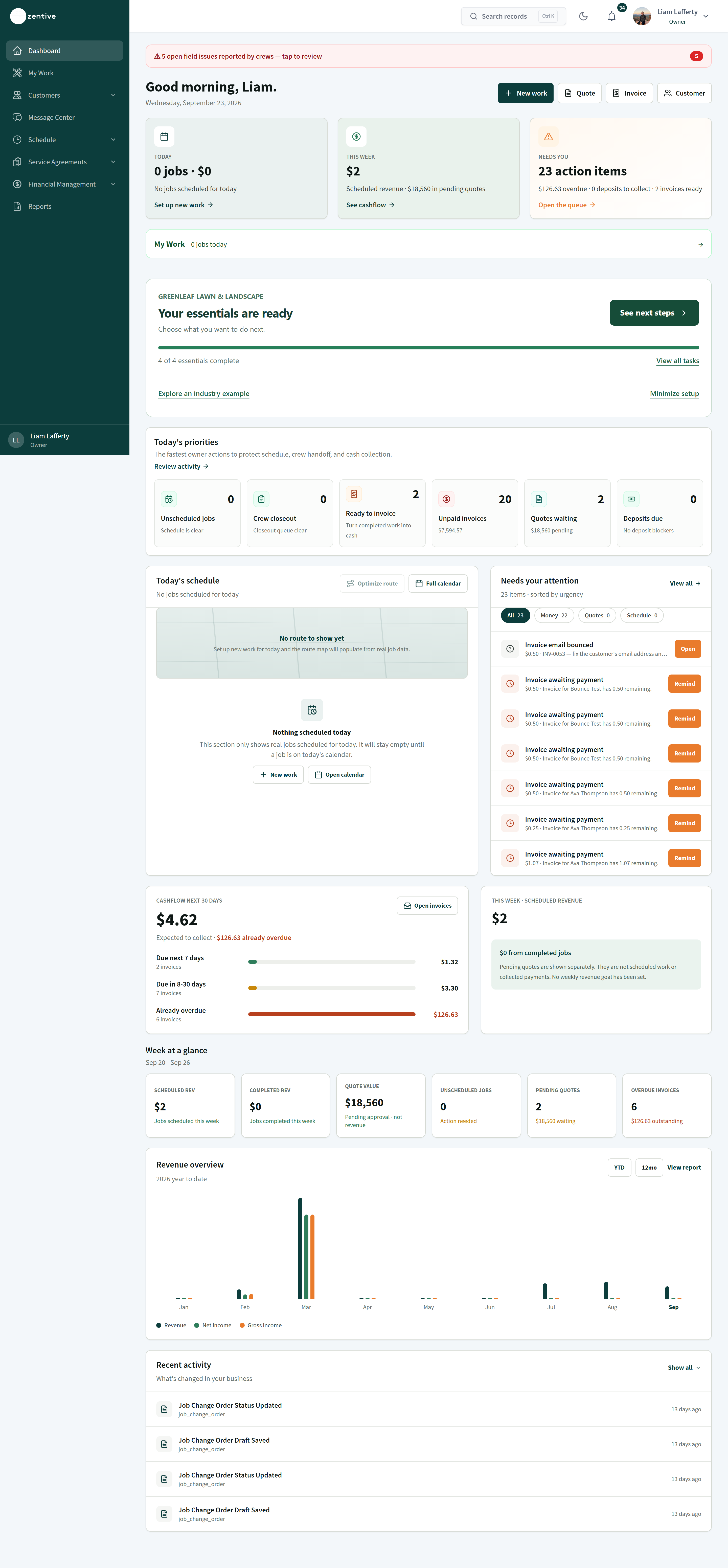The width and height of the screenshot is (728, 1568).
Task: Click Open invoices button
Action: pyautogui.click(x=427, y=906)
